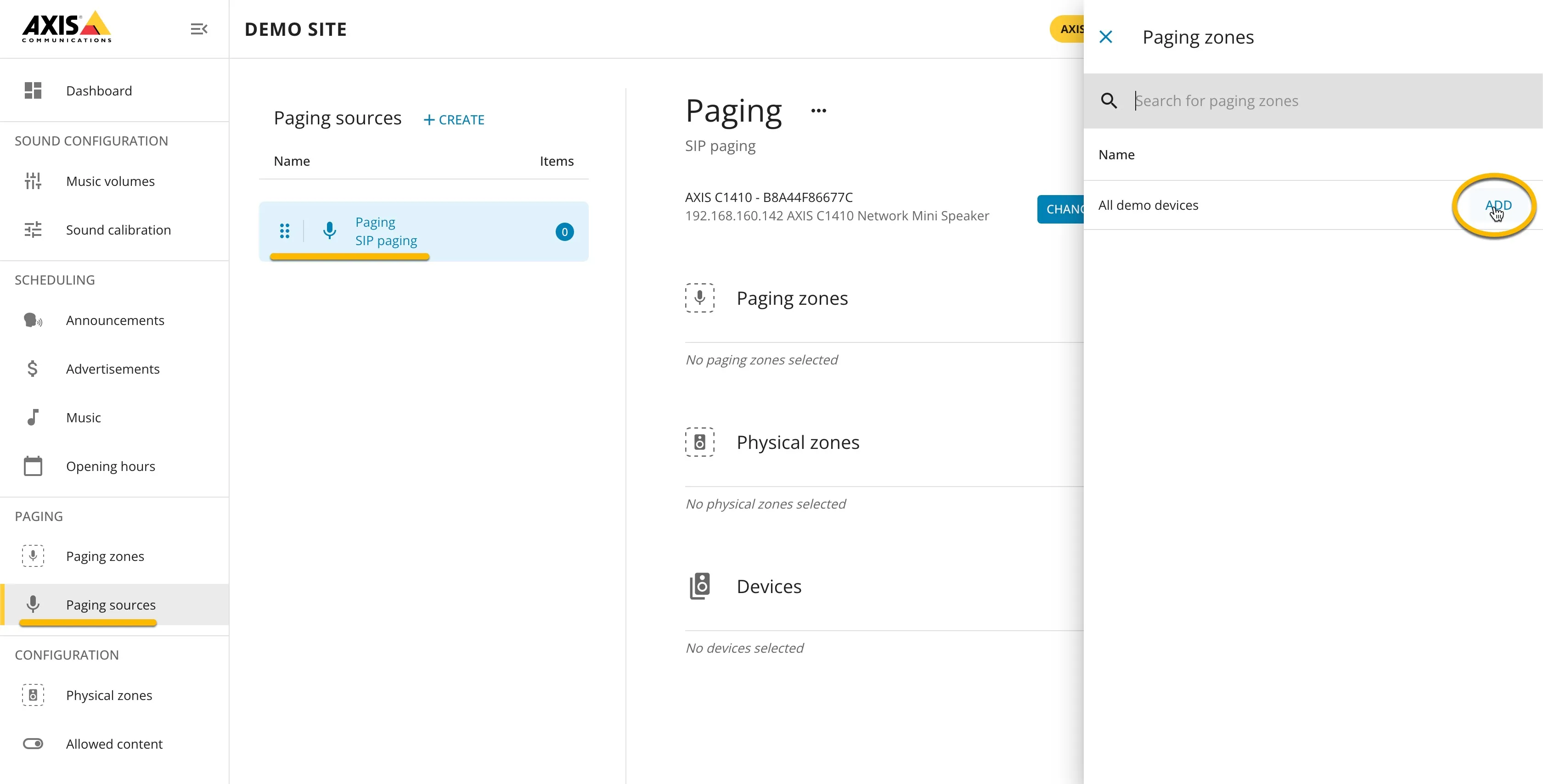Viewport: 1543px width, 784px height.
Task: Click the item count badge showing 0
Action: pos(564,232)
